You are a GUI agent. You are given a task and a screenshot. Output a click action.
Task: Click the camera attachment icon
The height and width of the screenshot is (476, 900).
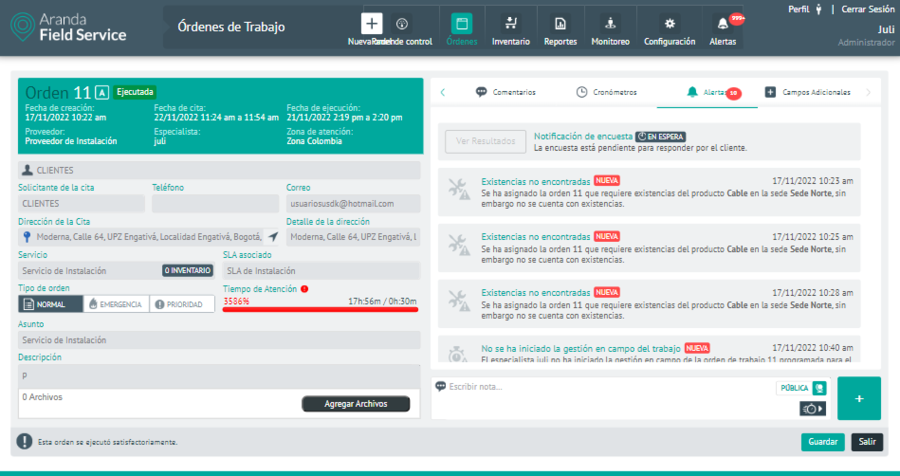point(812,409)
